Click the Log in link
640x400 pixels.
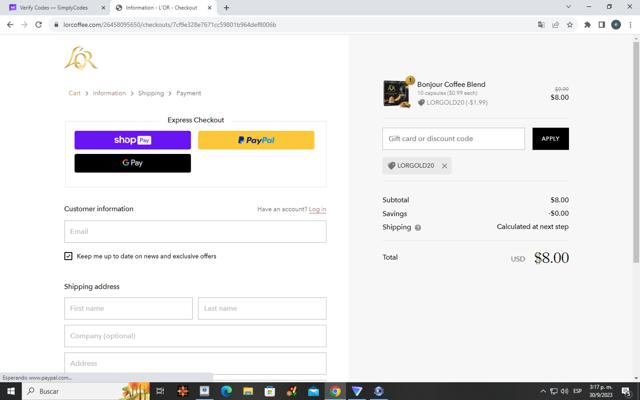317,209
